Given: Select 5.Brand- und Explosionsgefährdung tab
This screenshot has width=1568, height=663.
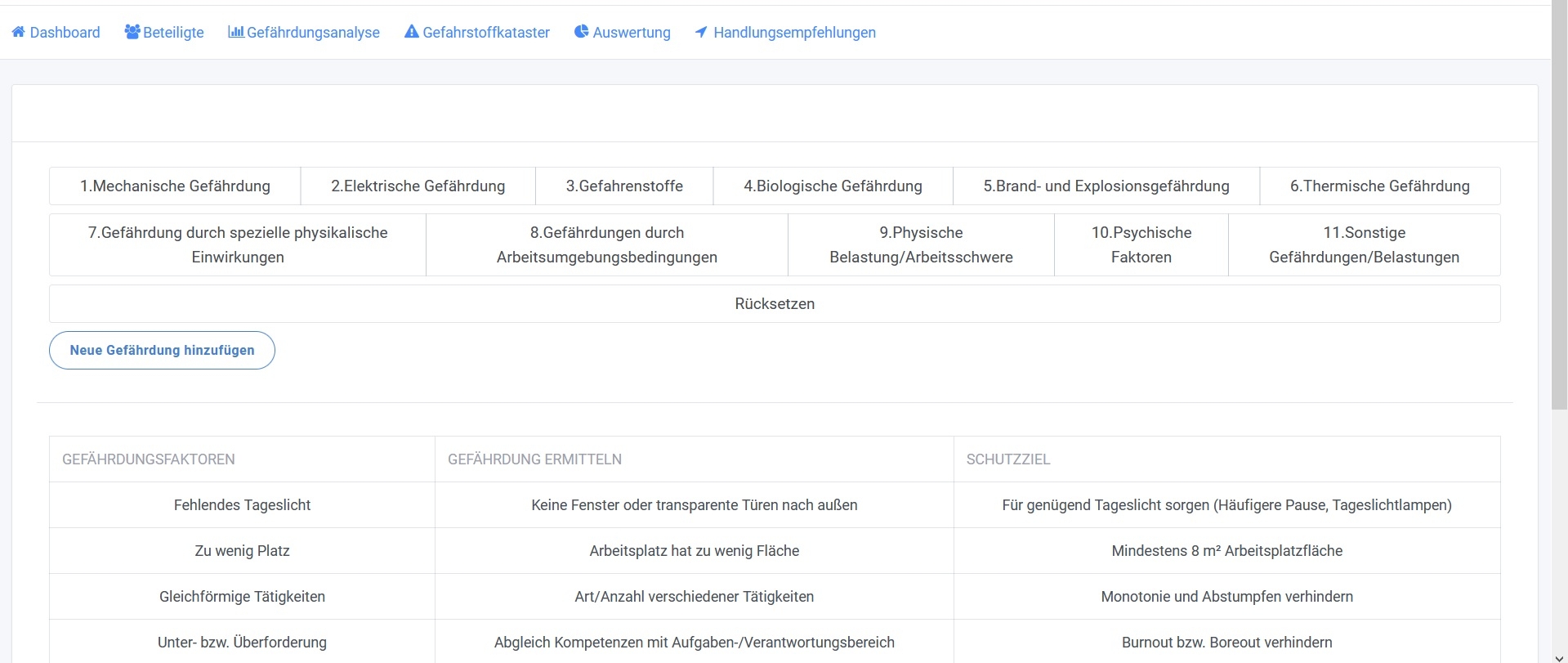Looking at the screenshot, I should [x=1106, y=186].
